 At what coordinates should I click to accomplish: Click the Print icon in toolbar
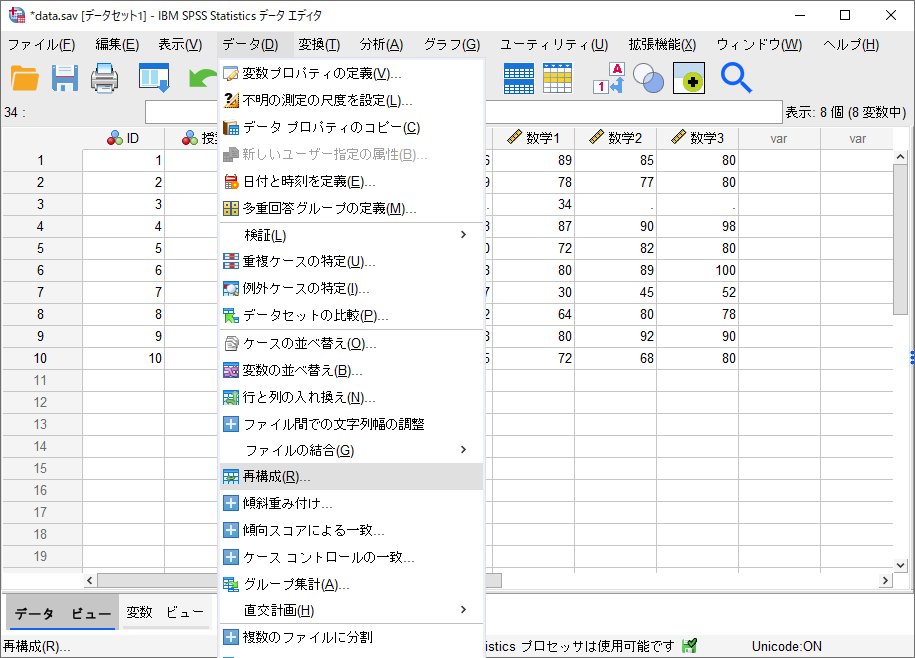105,78
